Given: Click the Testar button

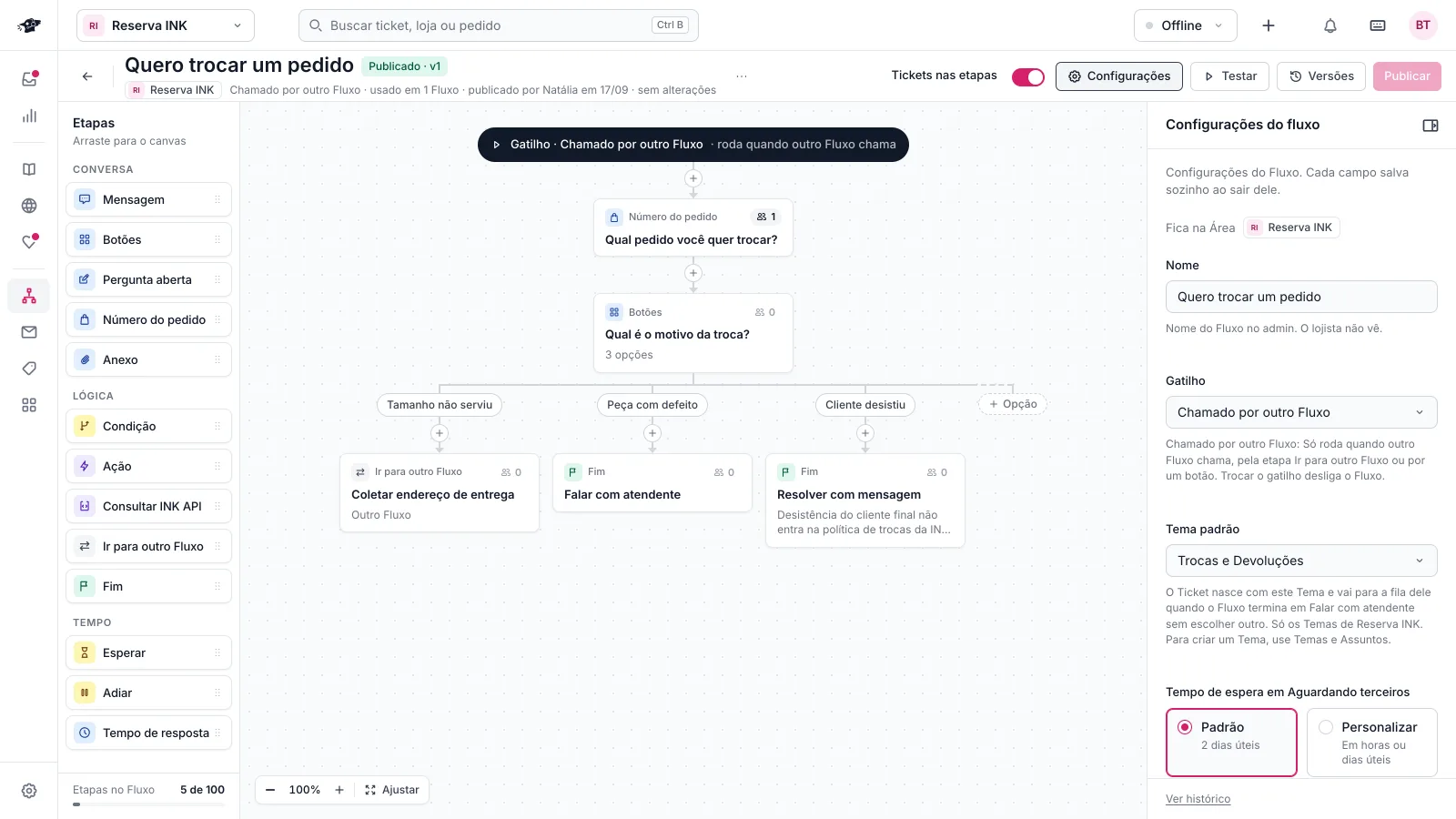Looking at the screenshot, I should pos(1230,76).
